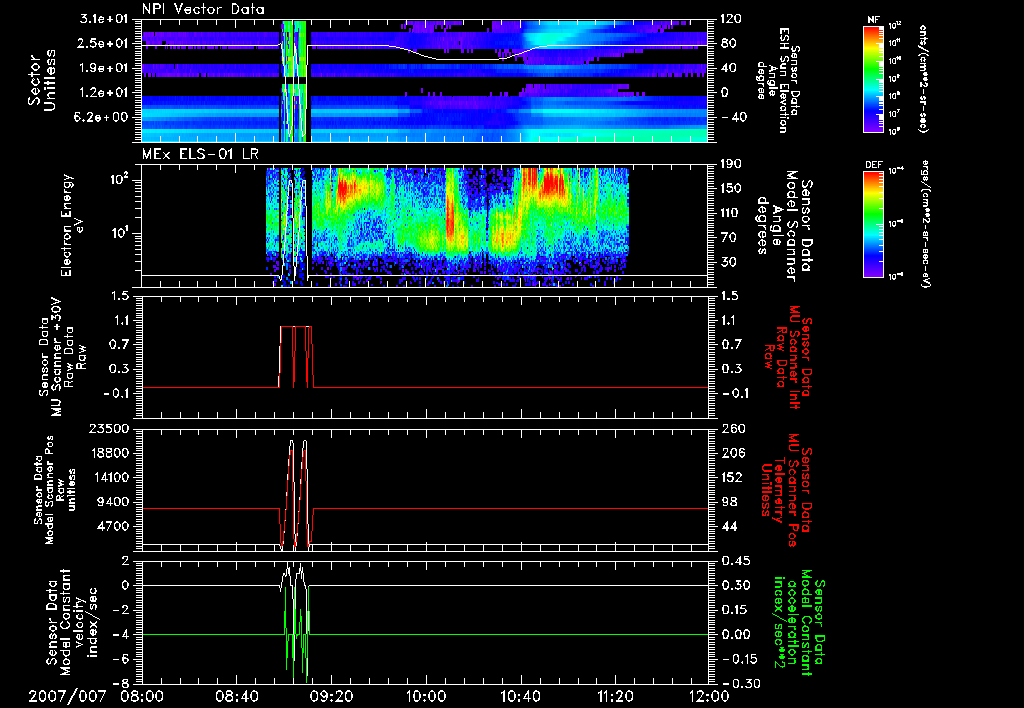
Task: Select the 'NPI Vector Data' panel title
Action: [203, 9]
